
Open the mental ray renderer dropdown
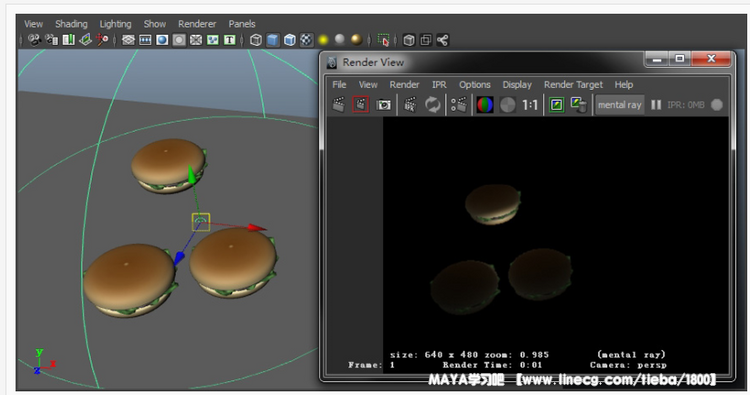tap(619, 105)
